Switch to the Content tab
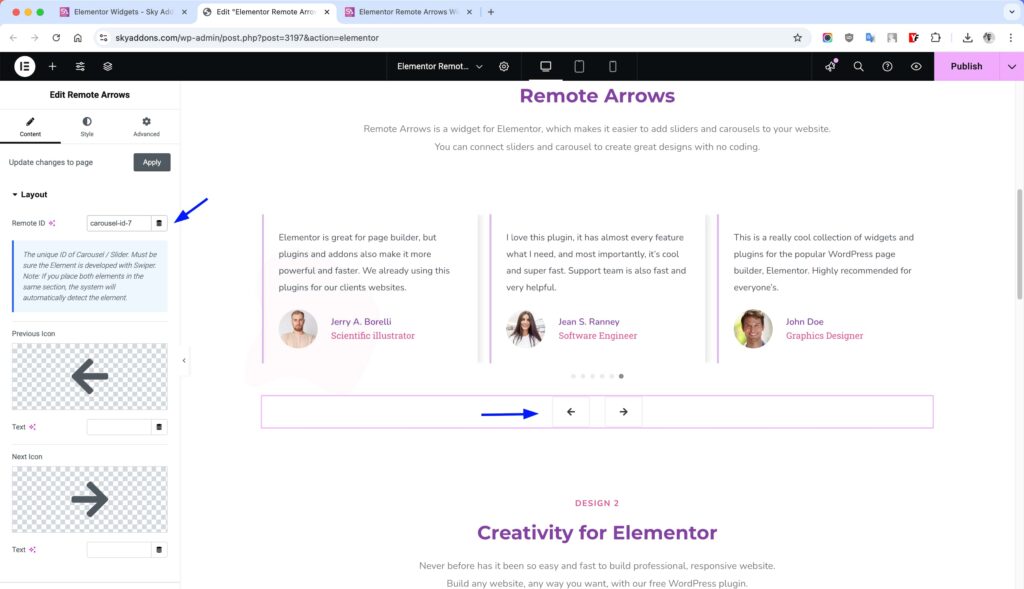This screenshot has width=1024, height=589. click(x=30, y=127)
